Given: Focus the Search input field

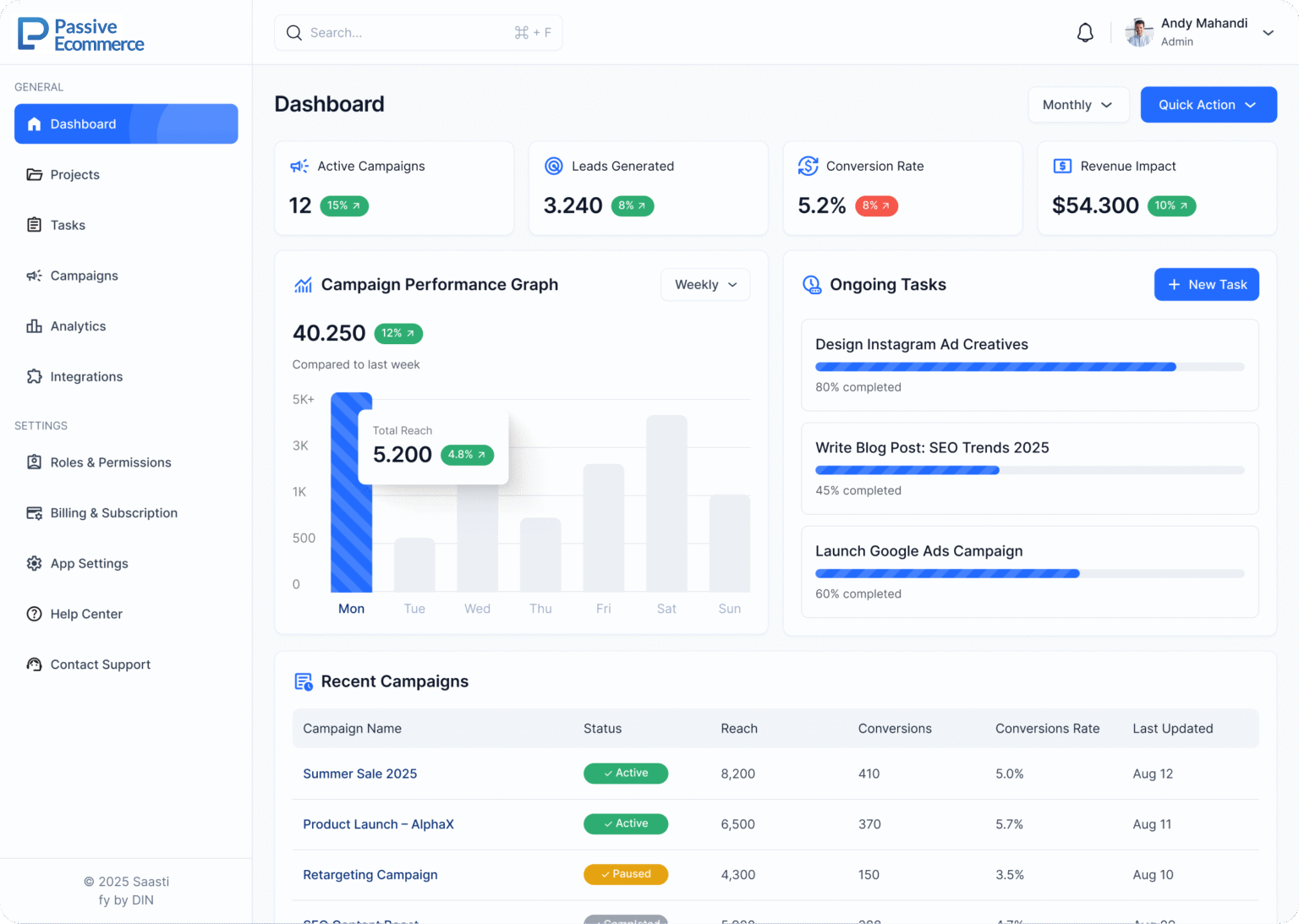Looking at the screenshot, I should [x=406, y=33].
